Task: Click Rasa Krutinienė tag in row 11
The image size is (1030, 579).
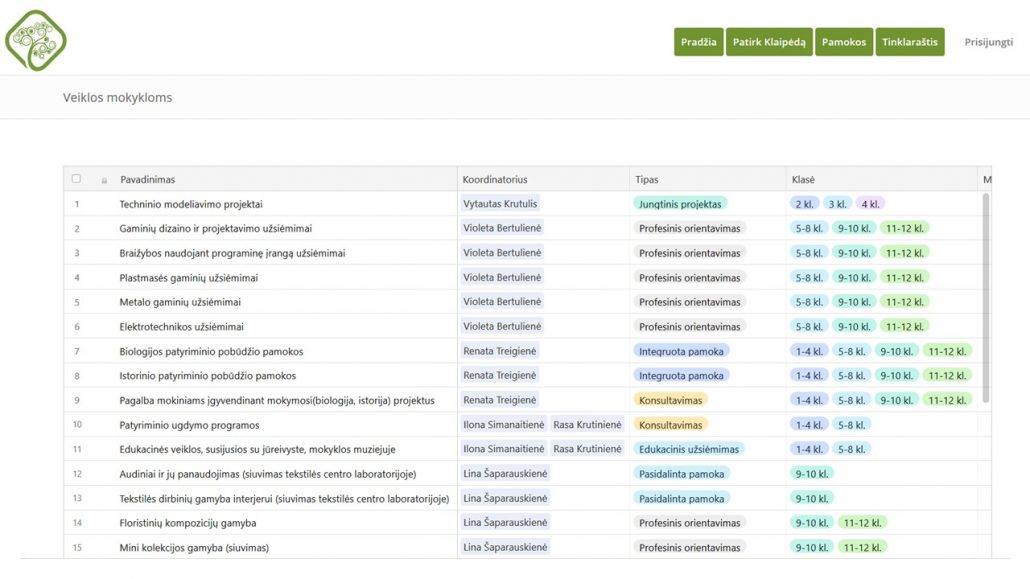Action: 587,449
